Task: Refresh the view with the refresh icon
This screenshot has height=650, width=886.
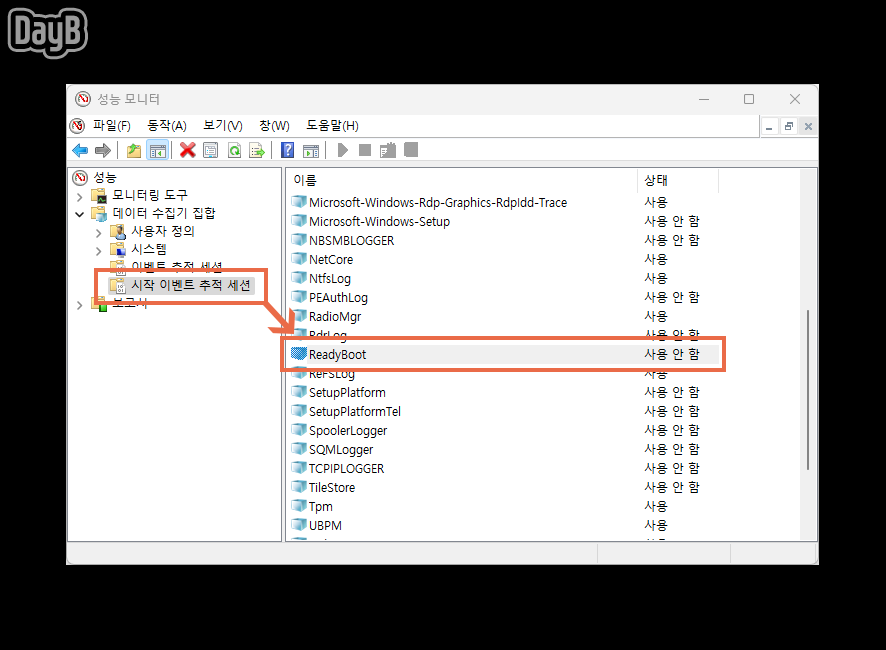Action: point(235,150)
